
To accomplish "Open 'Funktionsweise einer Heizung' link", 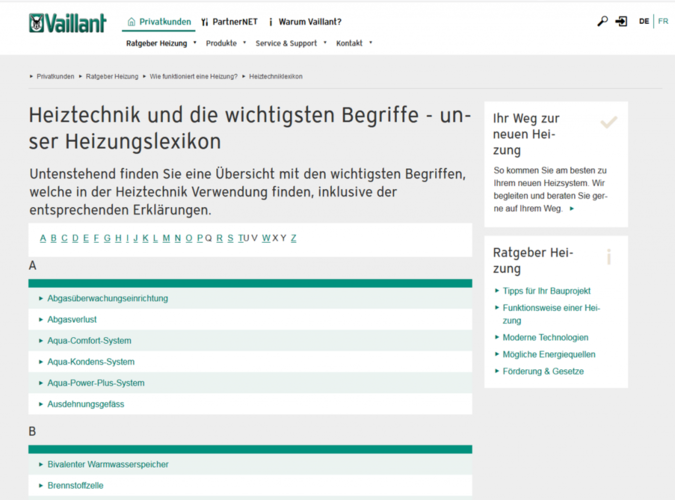I will pyautogui.click(x=551, y=314).
